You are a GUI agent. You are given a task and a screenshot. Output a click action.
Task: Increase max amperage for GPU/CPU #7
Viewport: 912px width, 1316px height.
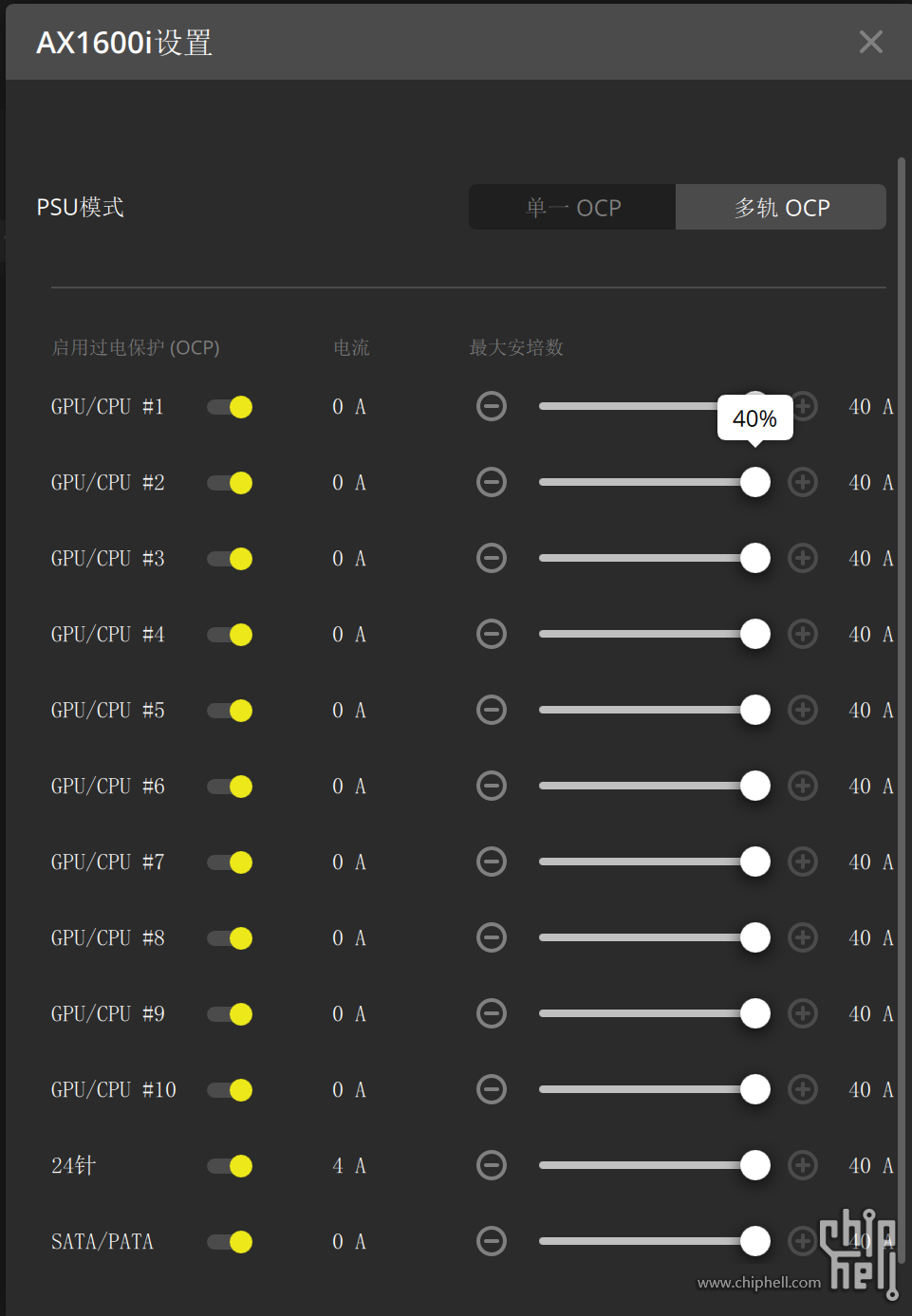point(803,862)
